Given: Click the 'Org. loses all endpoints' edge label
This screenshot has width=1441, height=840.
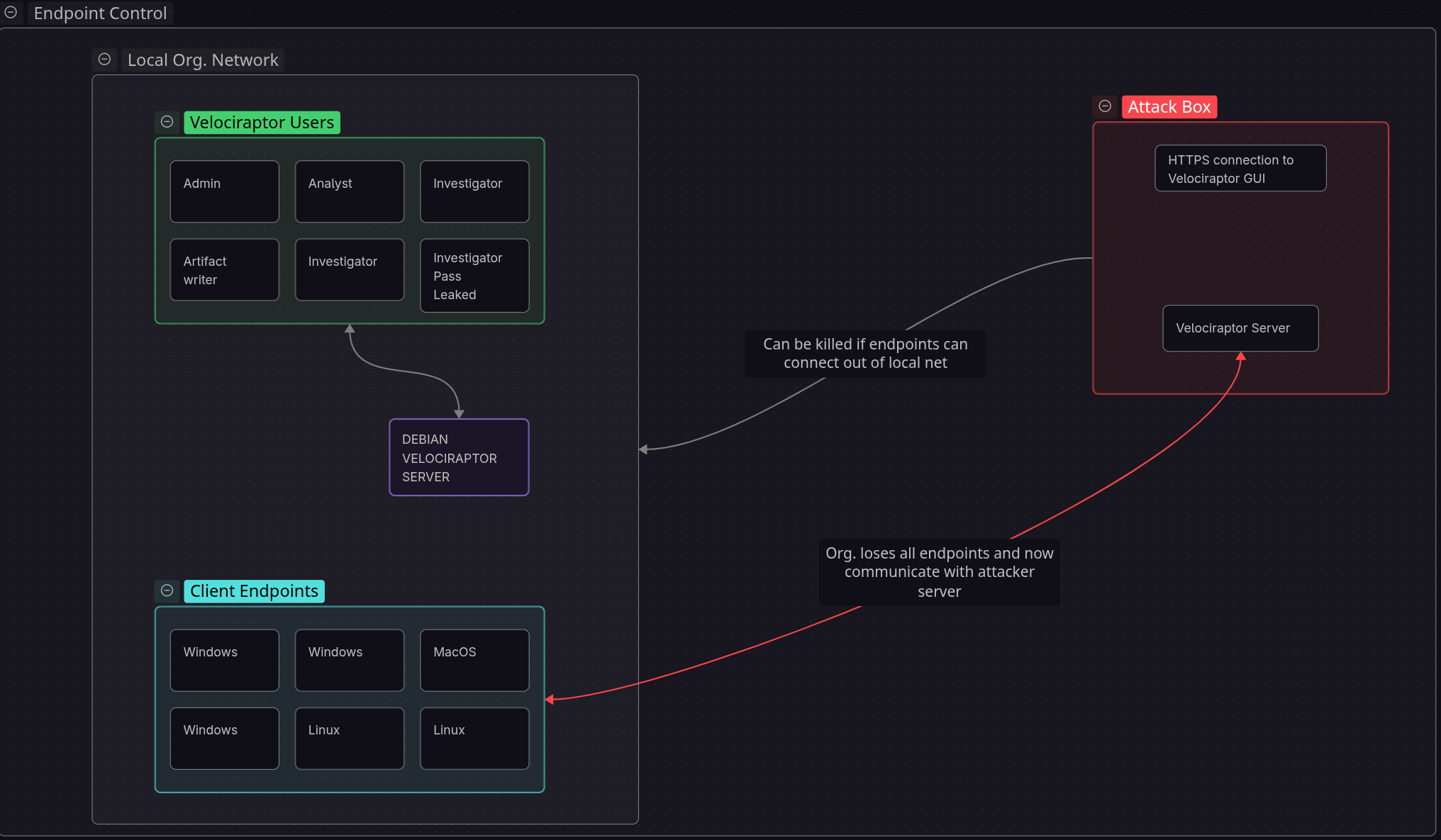Looking at the screenshot, I should click(940, 572).
